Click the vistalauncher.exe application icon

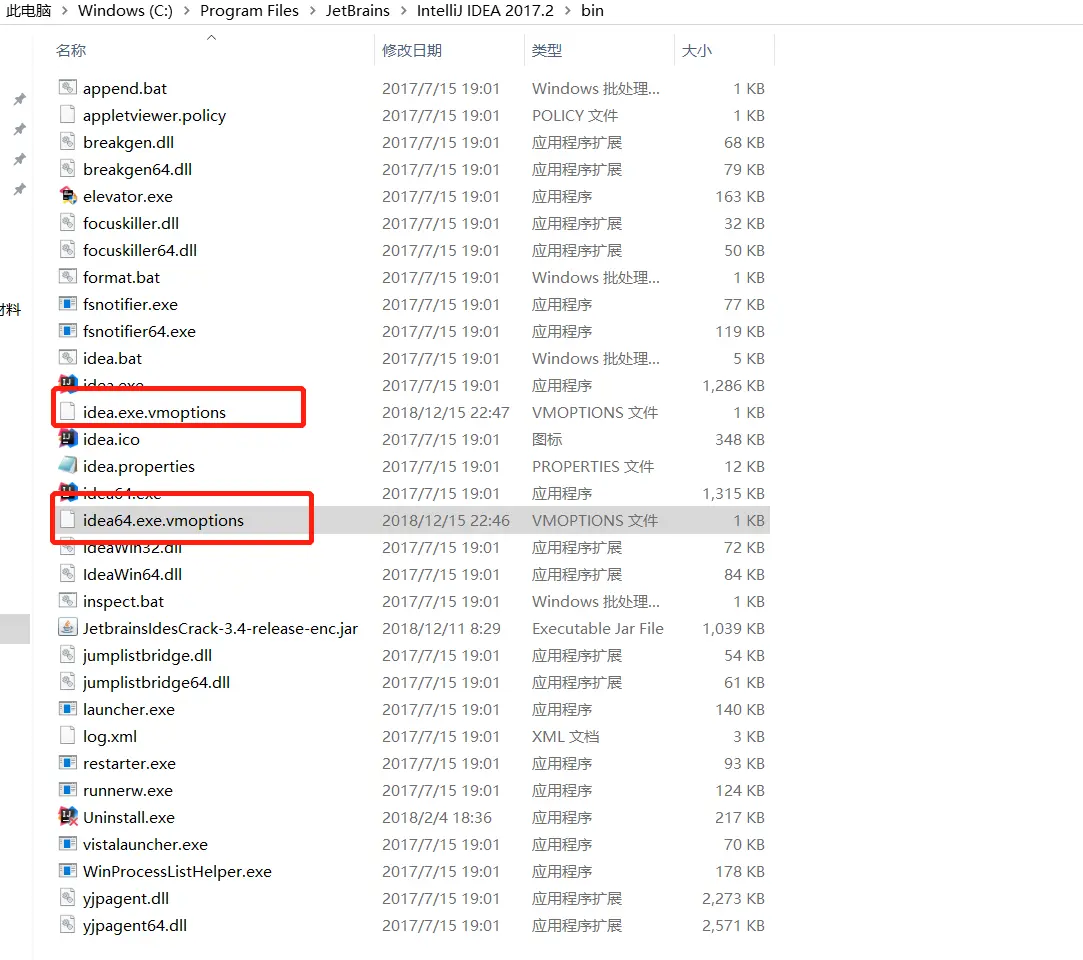(68, 844)
